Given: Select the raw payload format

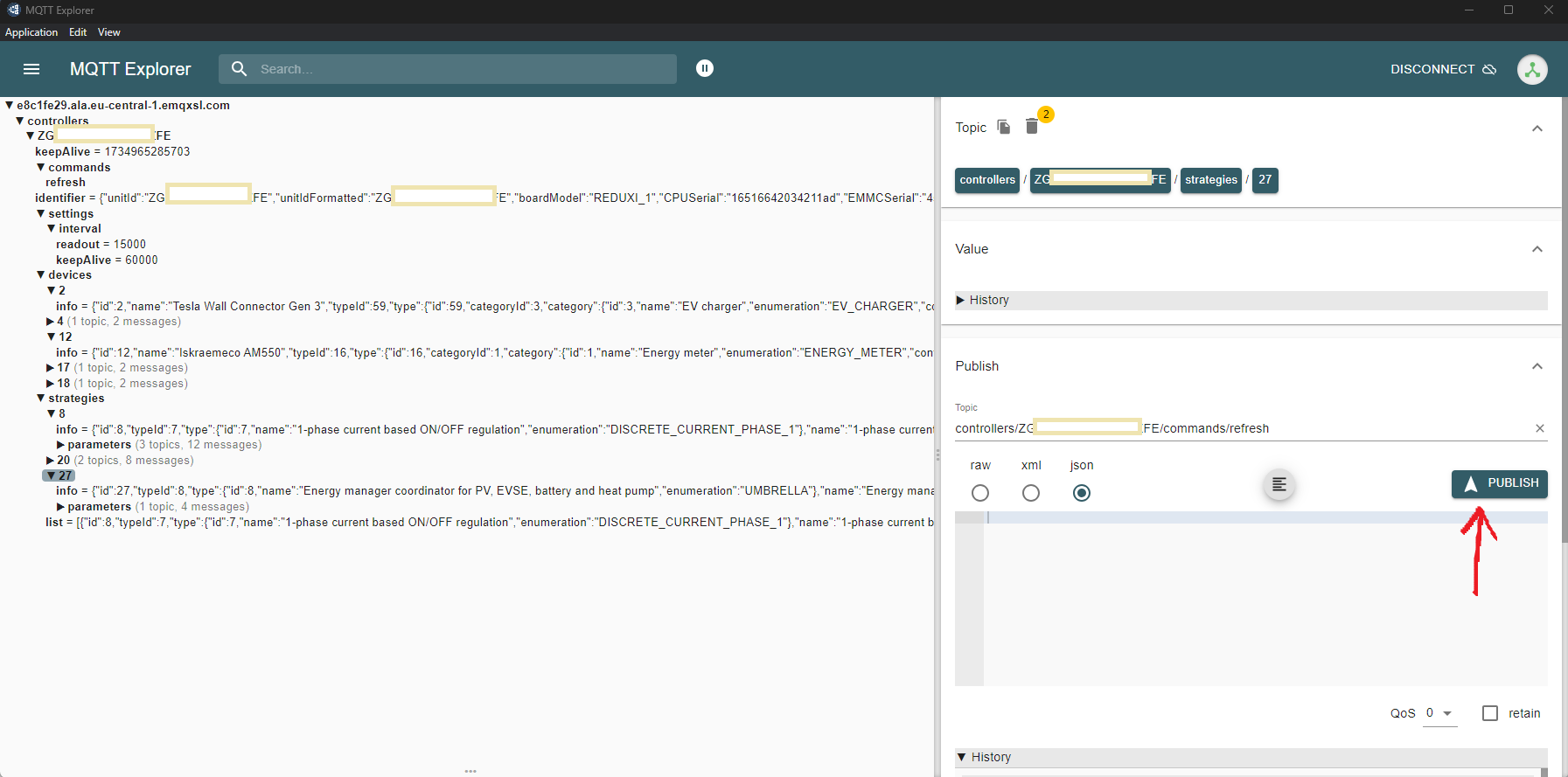Looking at the screenshot, I should 980,493.
